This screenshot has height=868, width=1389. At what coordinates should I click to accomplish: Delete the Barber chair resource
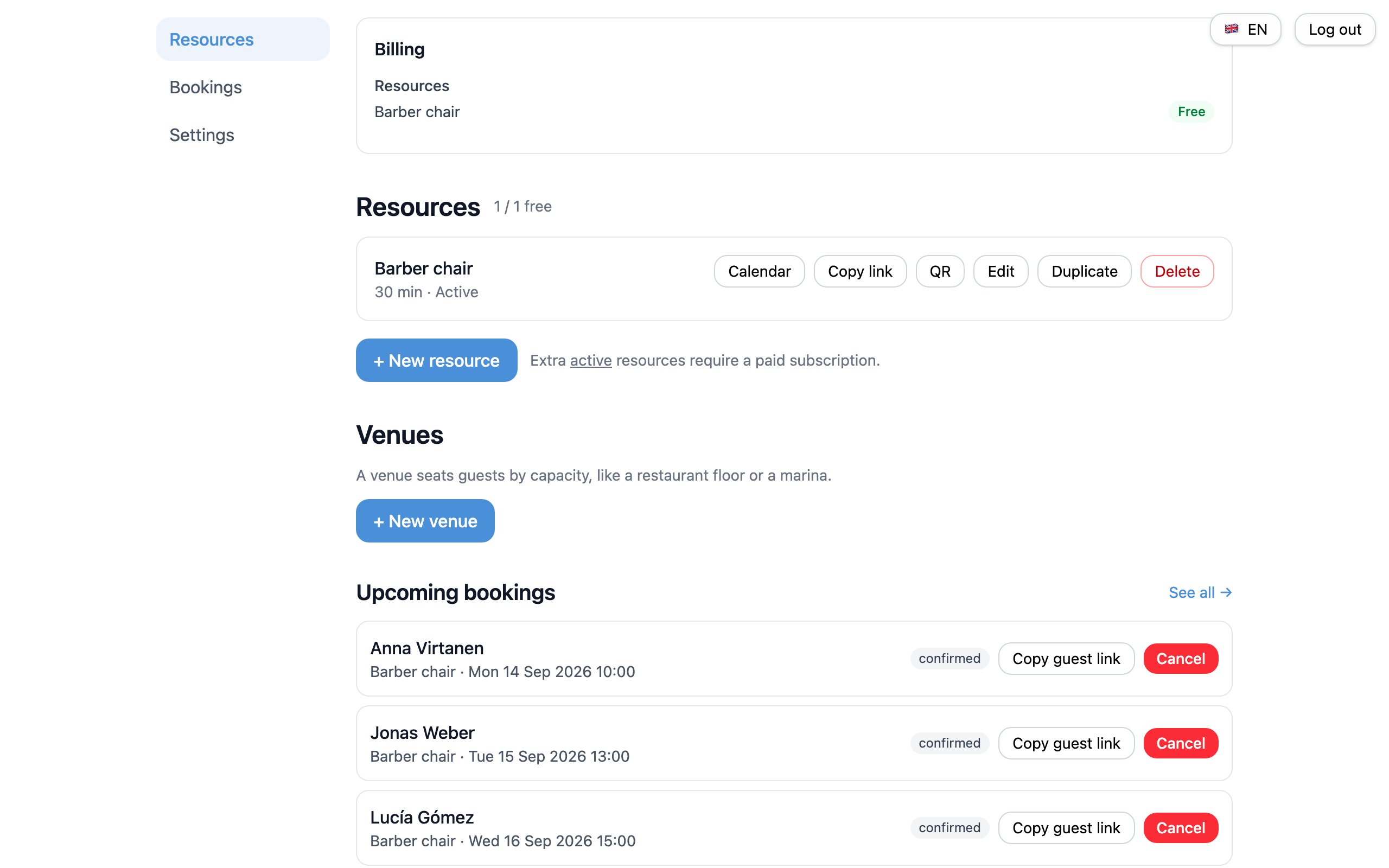tap(1177, 271)
